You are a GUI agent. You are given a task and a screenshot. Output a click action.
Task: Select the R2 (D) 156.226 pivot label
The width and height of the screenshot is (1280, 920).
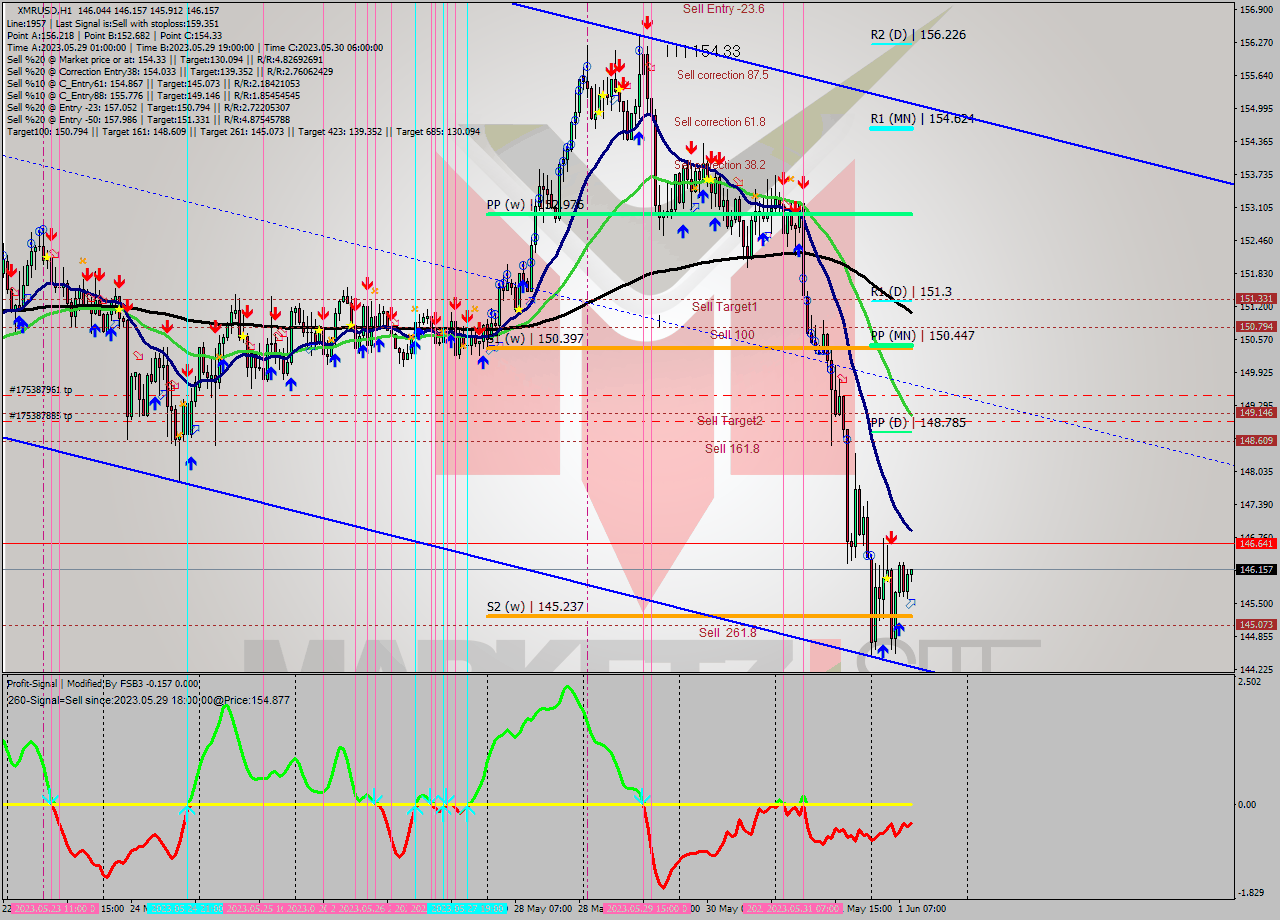pos(917,35)
